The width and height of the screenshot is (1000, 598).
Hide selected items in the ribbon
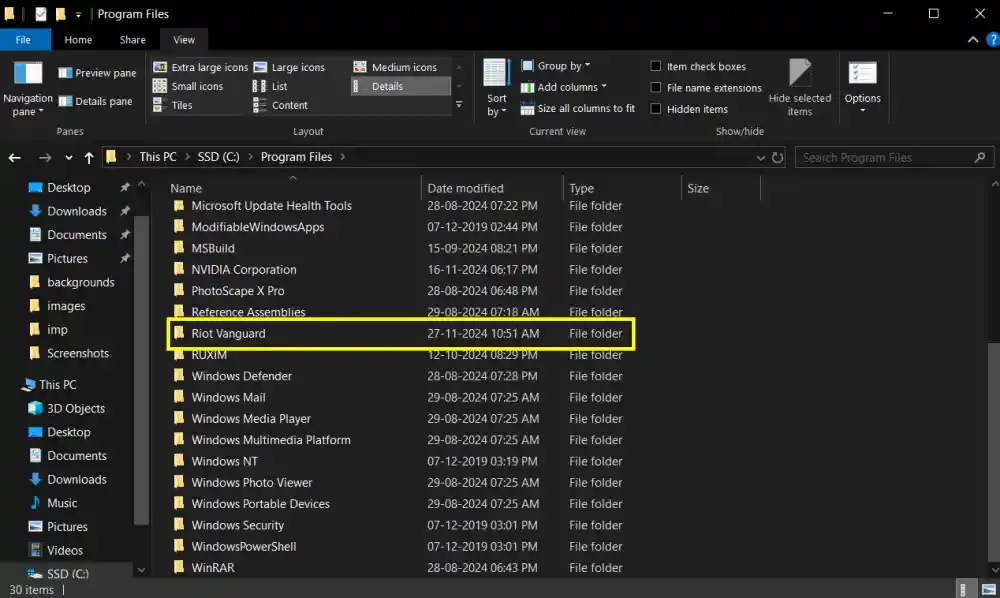799,87
